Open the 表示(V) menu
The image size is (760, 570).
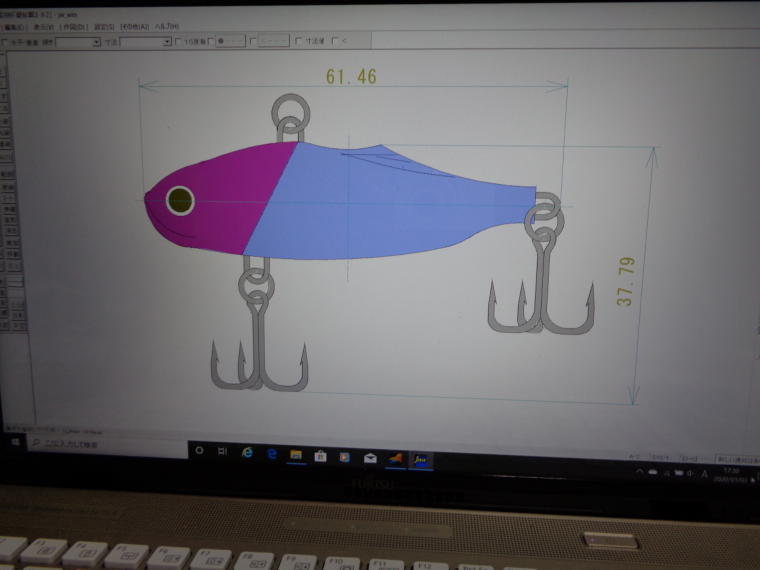click(x=44, y=27)
